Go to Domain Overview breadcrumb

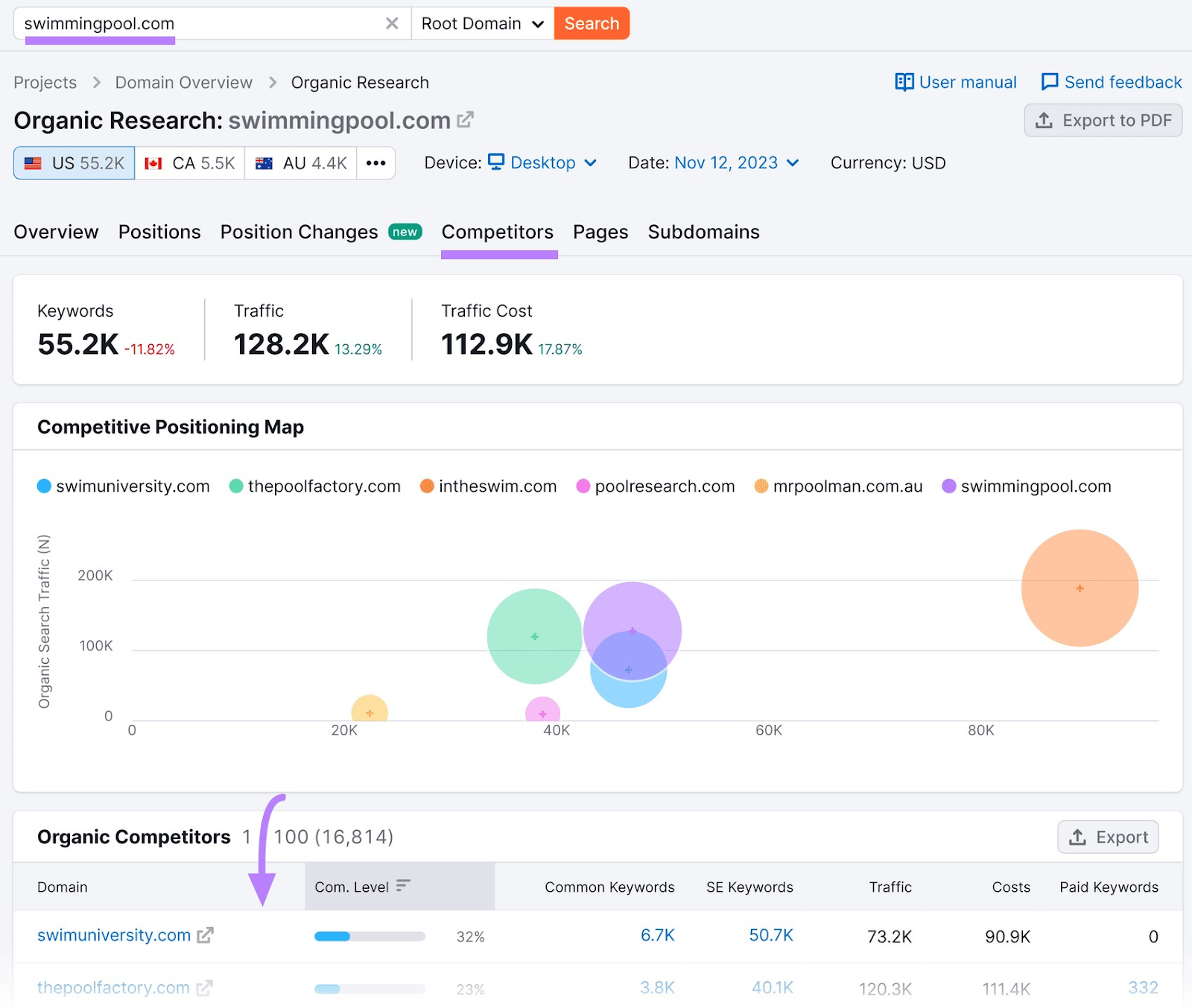click(x=184, y=83)
